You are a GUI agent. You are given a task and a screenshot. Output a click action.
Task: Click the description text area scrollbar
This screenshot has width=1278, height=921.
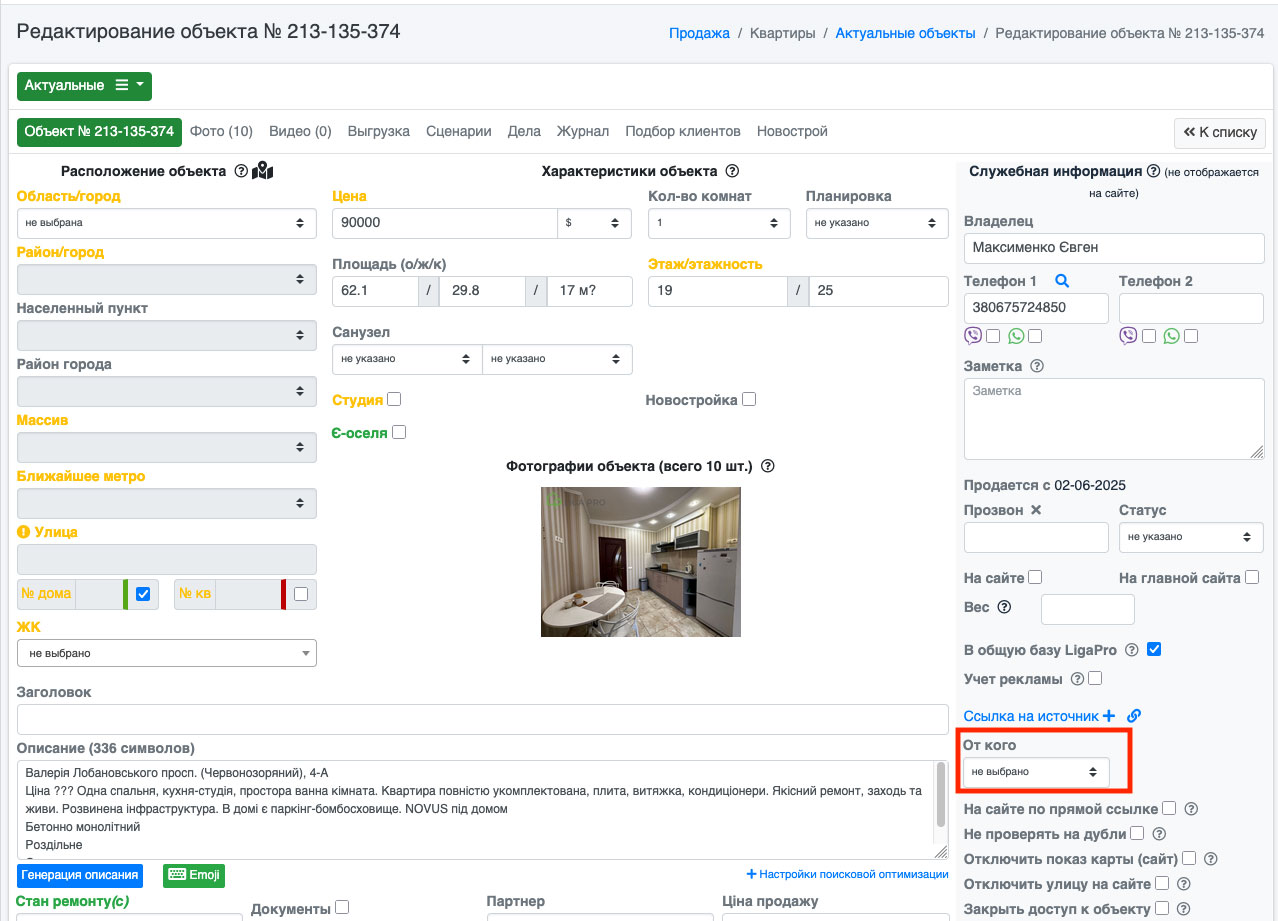pos(940,796)
